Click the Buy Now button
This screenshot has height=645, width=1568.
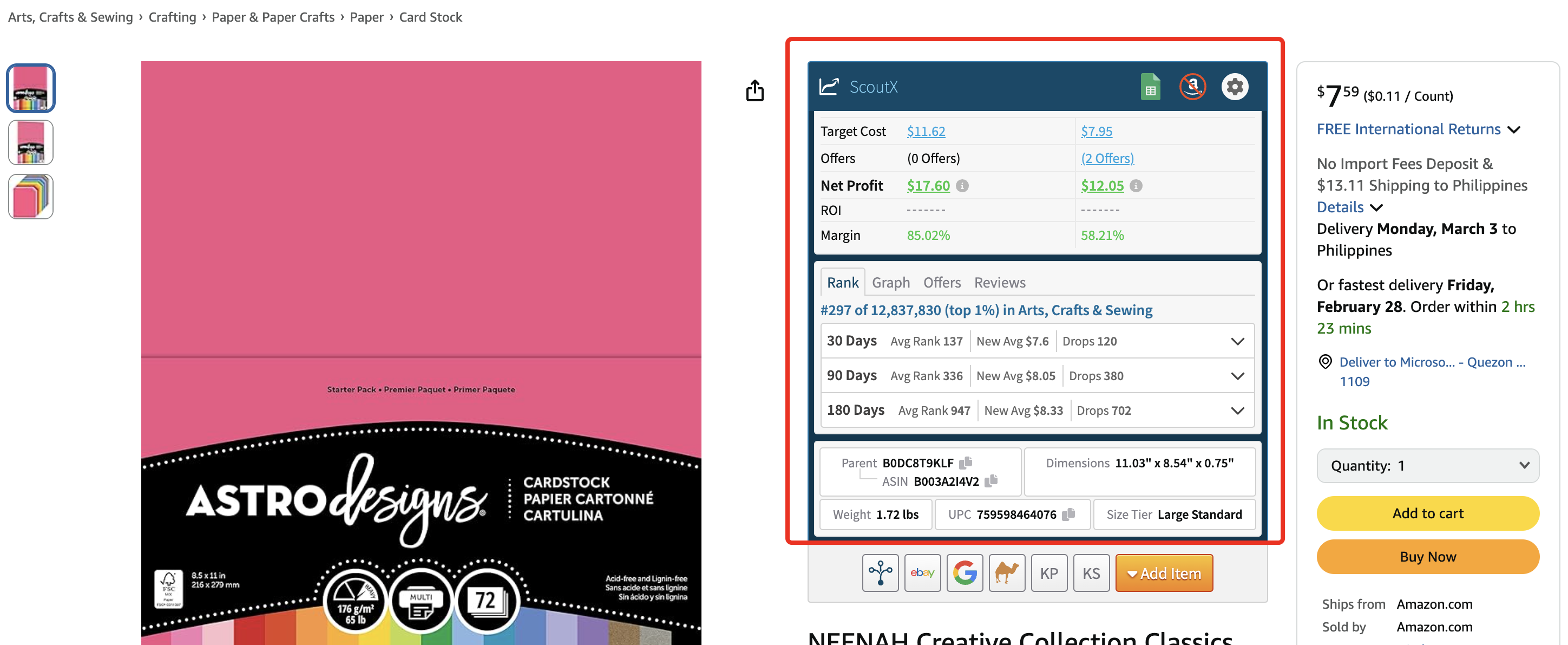[x=1427, y=557]
